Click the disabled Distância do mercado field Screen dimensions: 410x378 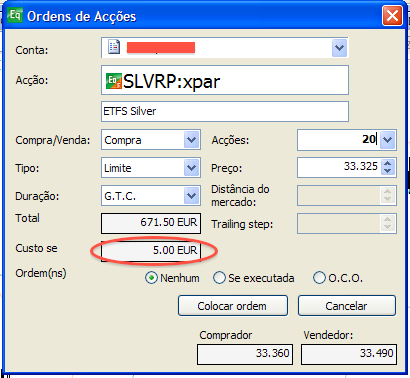point(347,196)
